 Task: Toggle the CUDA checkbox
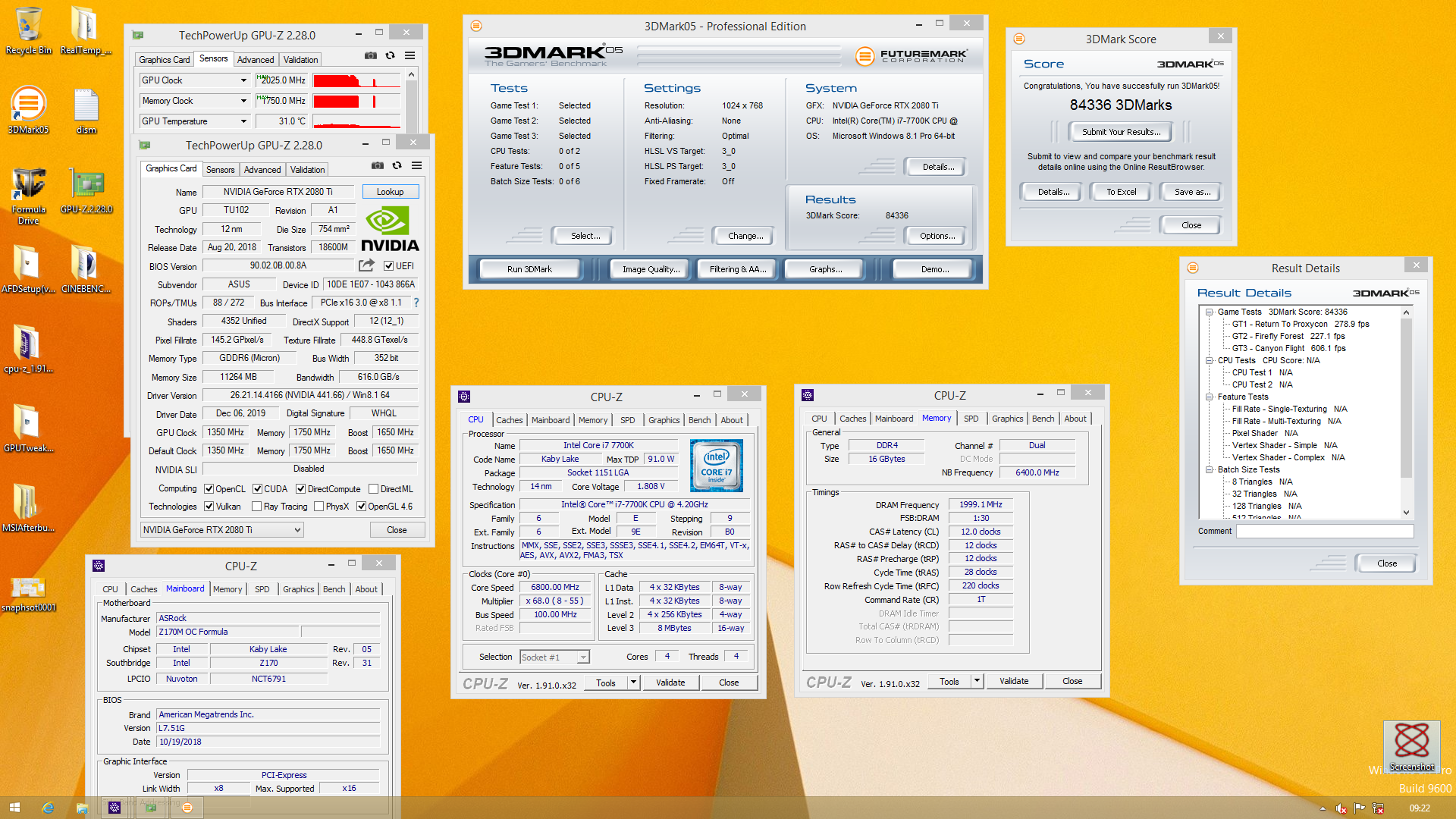257,489
